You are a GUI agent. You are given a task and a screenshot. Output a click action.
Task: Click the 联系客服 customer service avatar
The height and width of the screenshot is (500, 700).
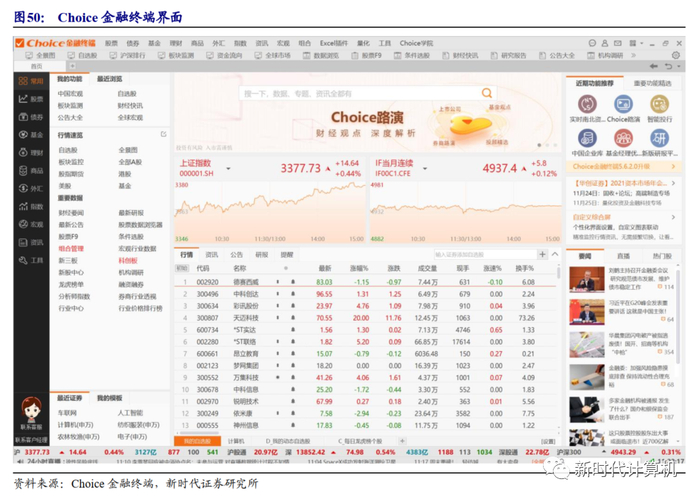pyautogui.click(x=31, y=410)
